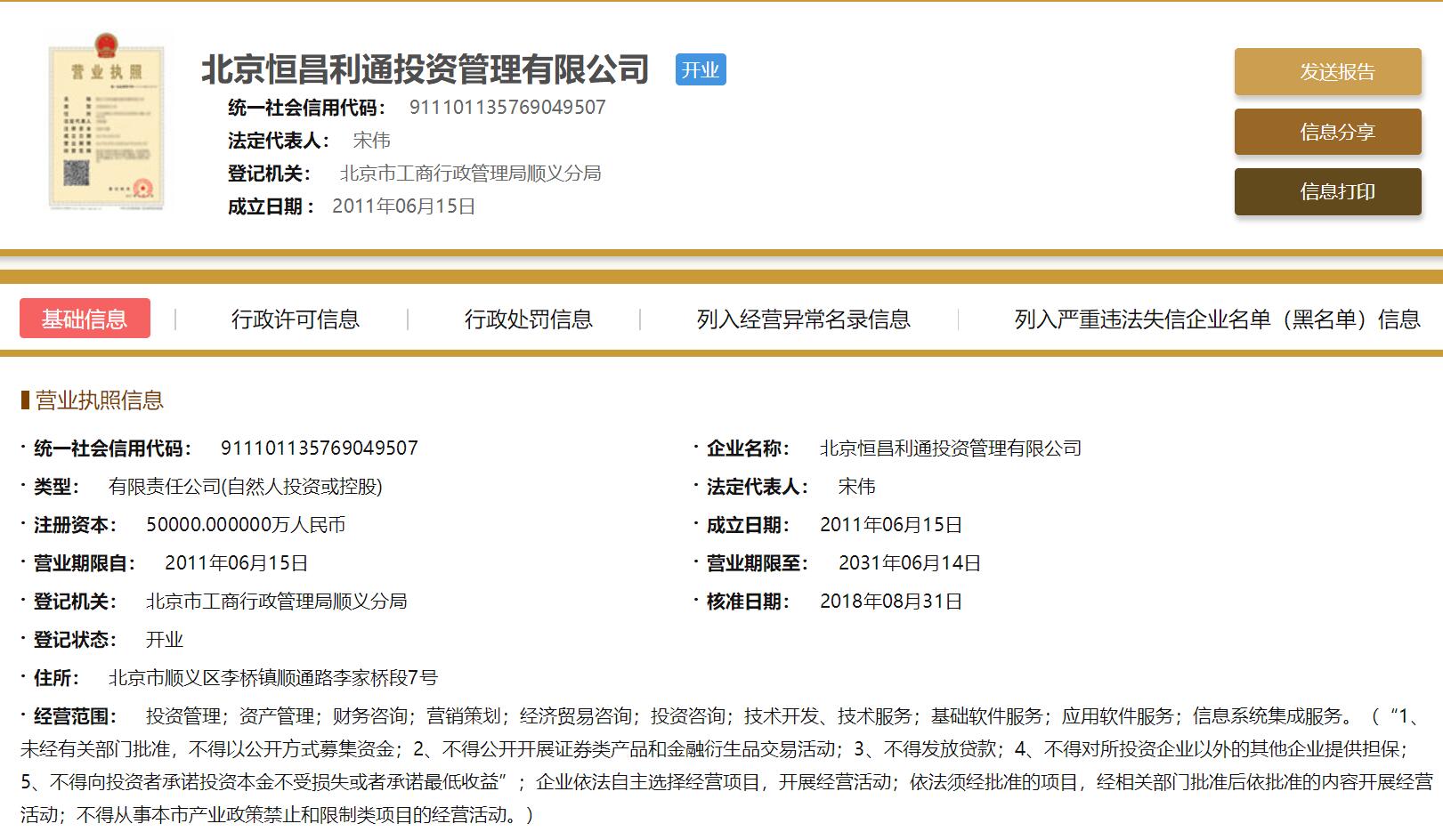Click the 开业 status badge
The height and width of the screenshot is (840, 1443).
click(x=702, y=70)
